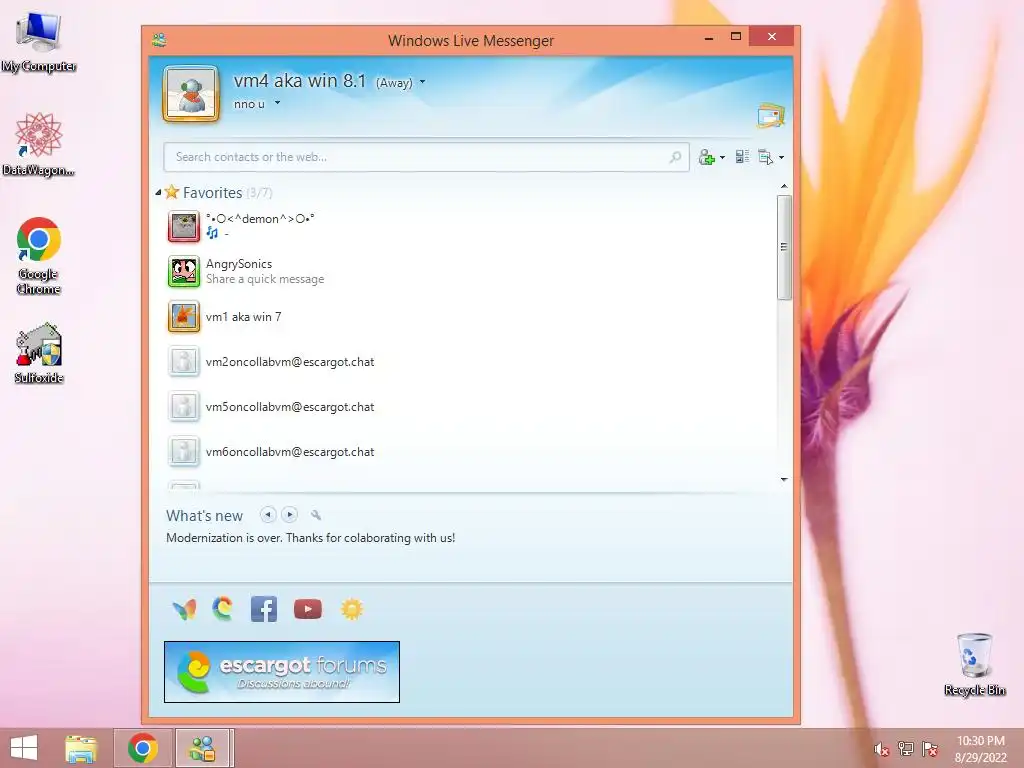Open the weather sun icon
This screenshot has height=768, width=1024.
tap(351, 609)
